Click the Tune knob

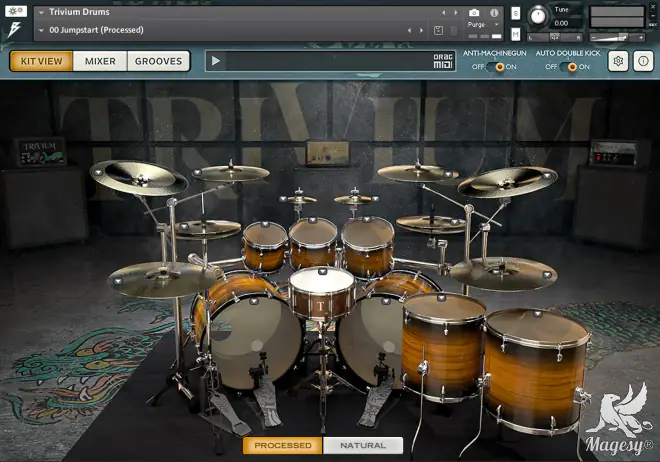point(538,16)
